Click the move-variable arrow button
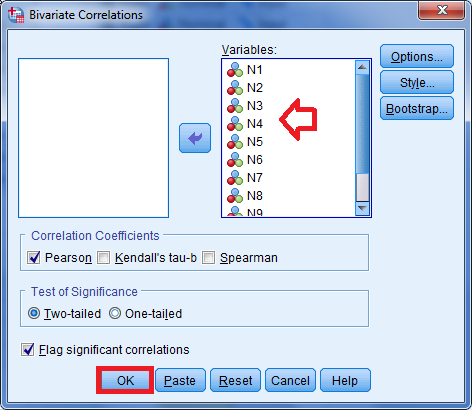The width and height of the screenshot is (474, 410). (195, 138)
